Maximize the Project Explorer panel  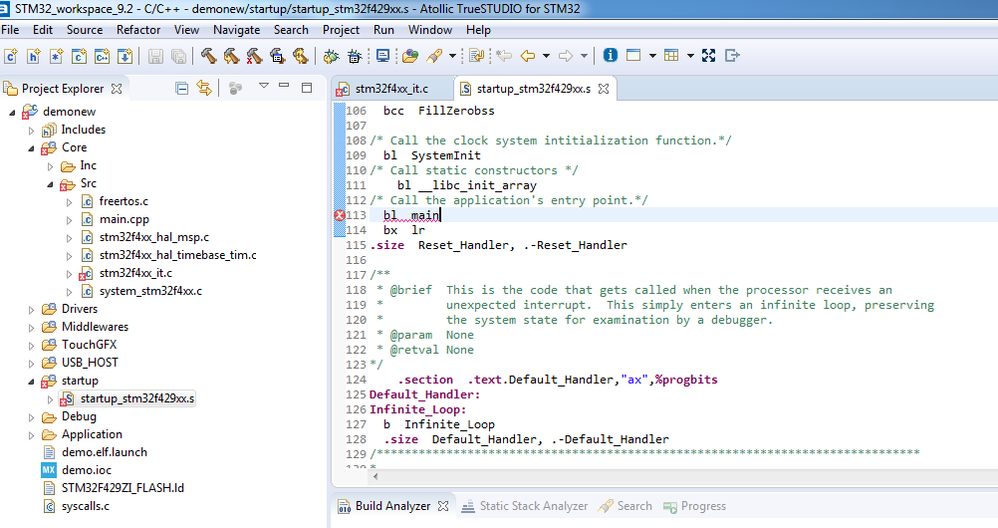click(307, 87)
